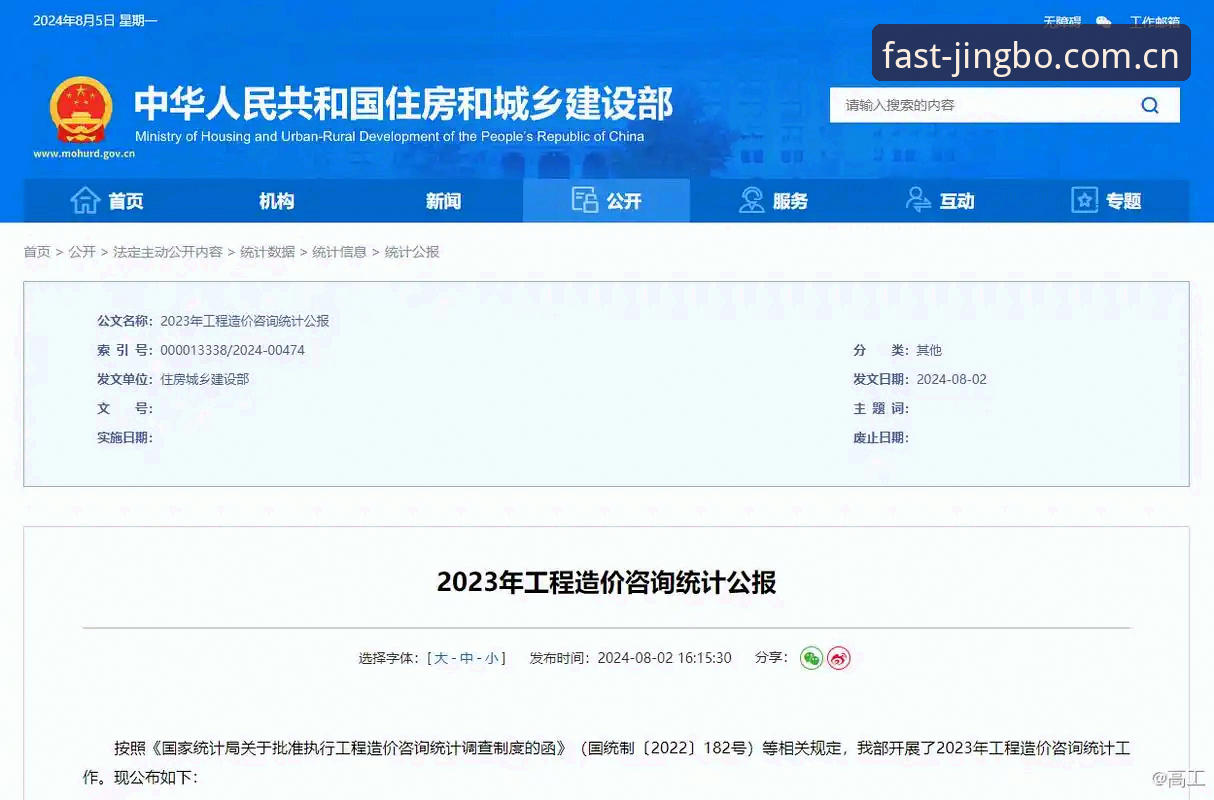Click the document icon beside 公开
The height and width of the screenshot is (800, 1214).
click(584, 200)
